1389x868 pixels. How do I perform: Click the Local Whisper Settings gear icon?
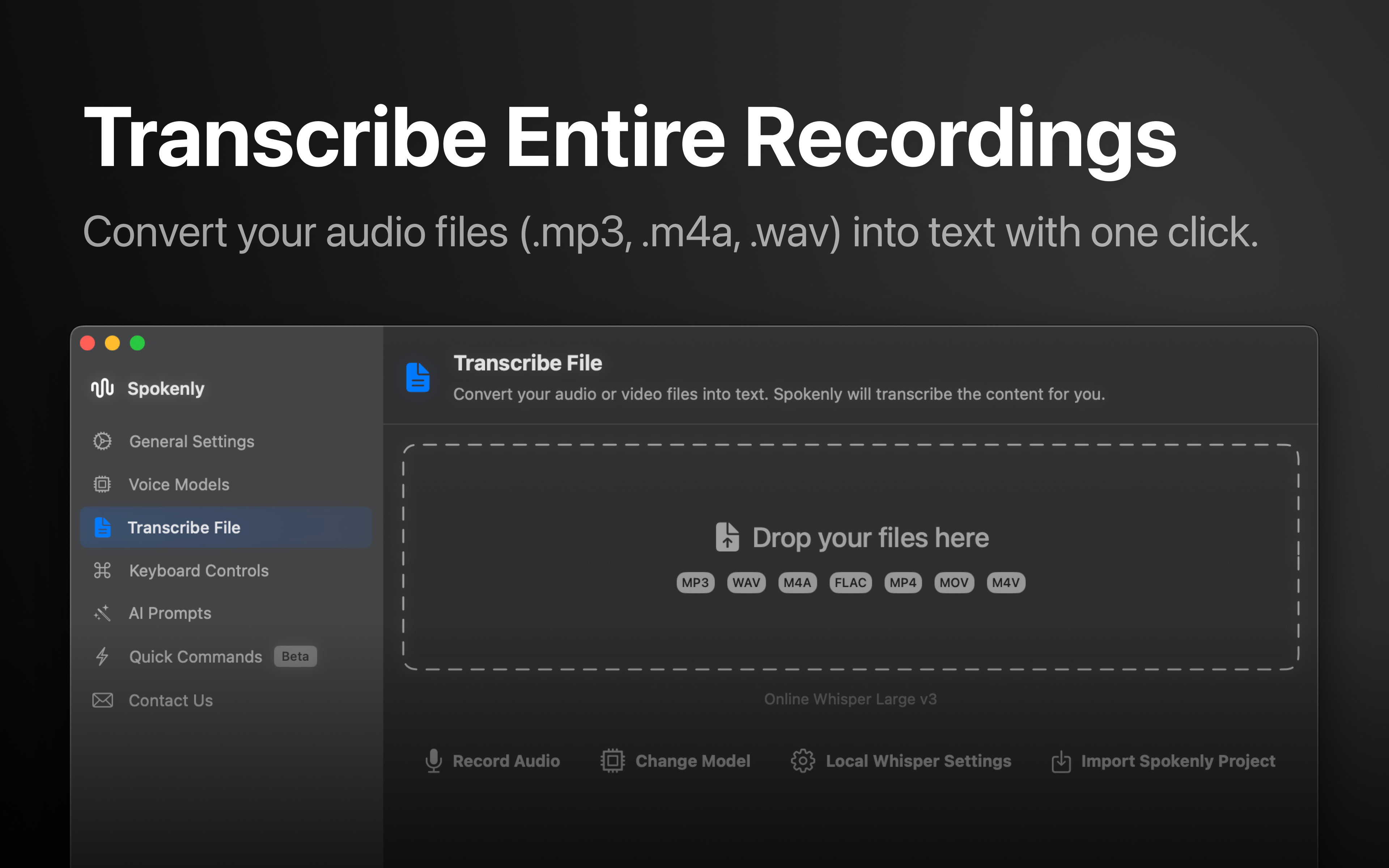(802, 761)
